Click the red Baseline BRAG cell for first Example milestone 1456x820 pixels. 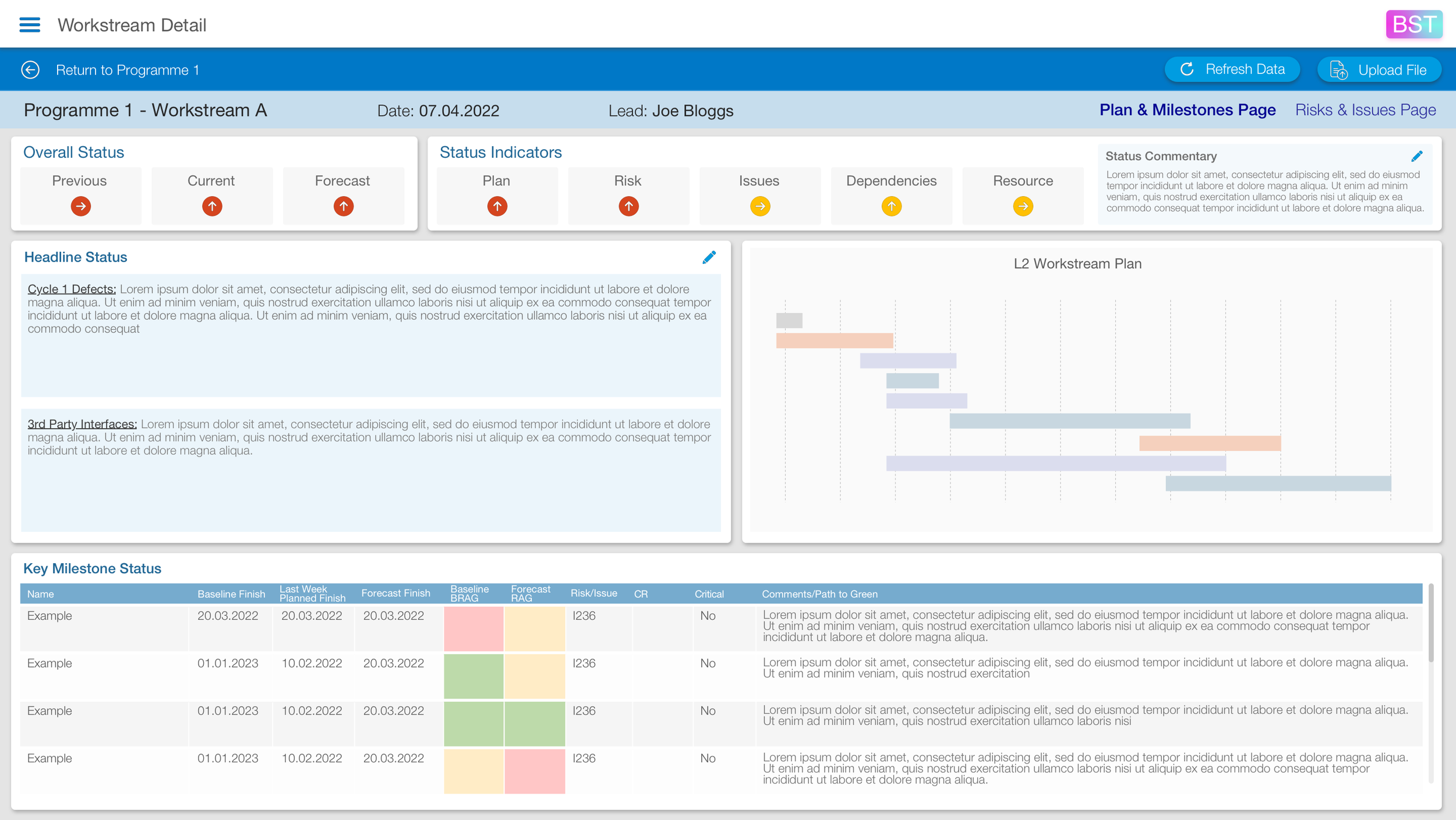point(473,629)
